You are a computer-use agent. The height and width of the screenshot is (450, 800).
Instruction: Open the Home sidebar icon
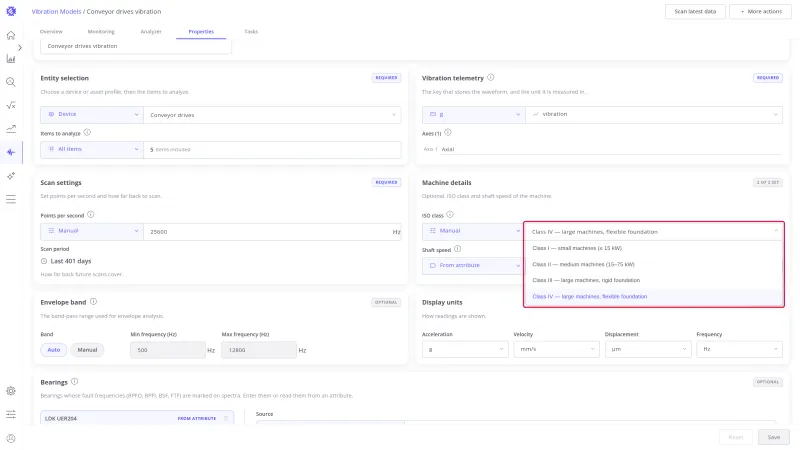[11, 35]
